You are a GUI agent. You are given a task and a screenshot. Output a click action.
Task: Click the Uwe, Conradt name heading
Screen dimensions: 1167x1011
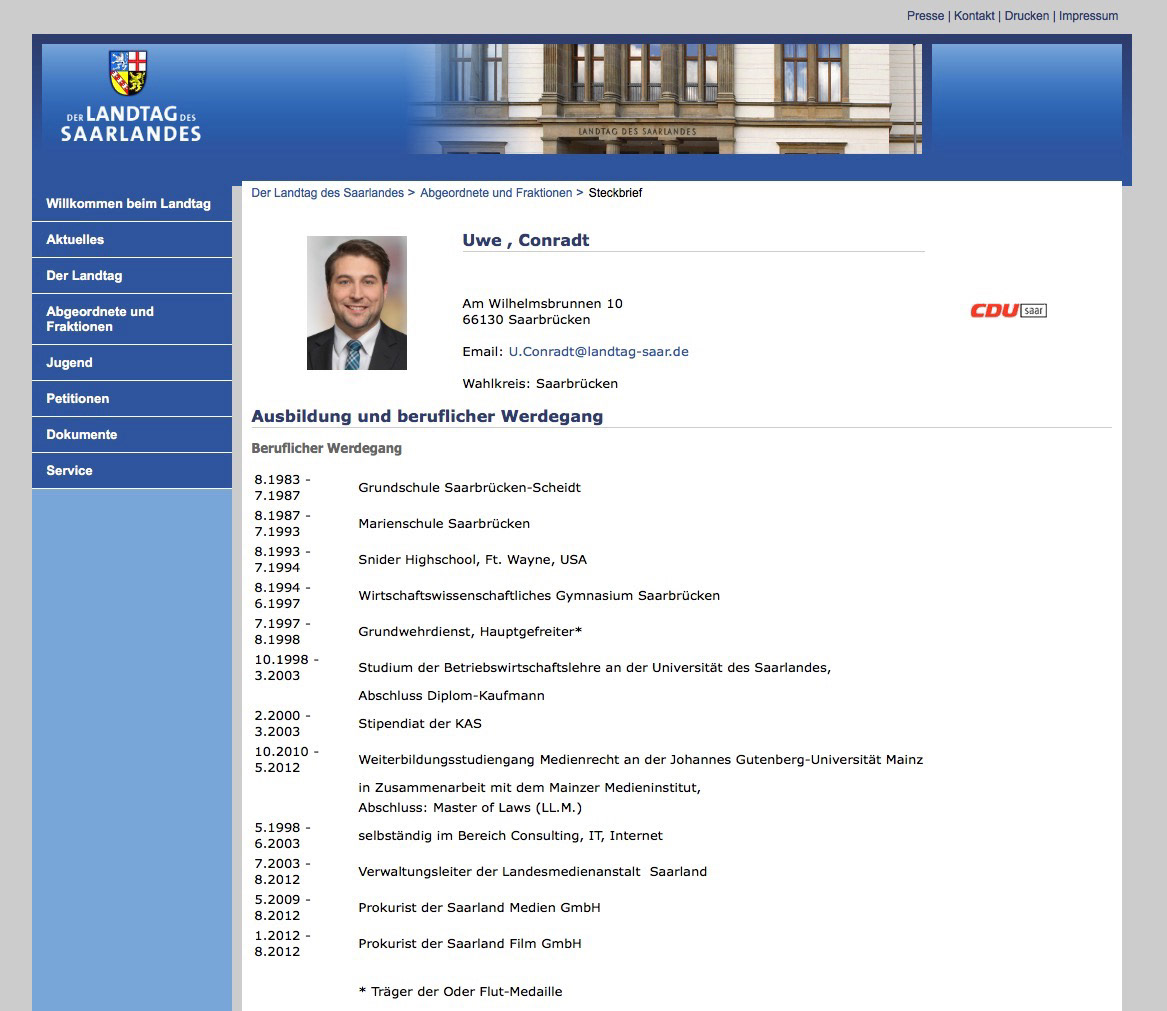point(526,240)
